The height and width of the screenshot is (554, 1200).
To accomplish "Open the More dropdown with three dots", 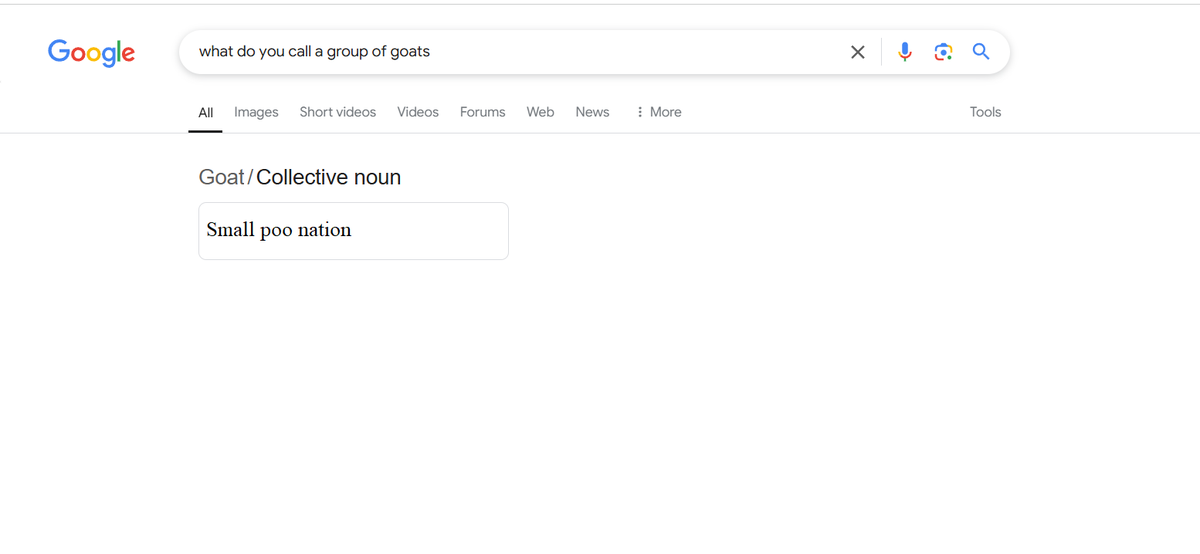I will coord(658,112).
